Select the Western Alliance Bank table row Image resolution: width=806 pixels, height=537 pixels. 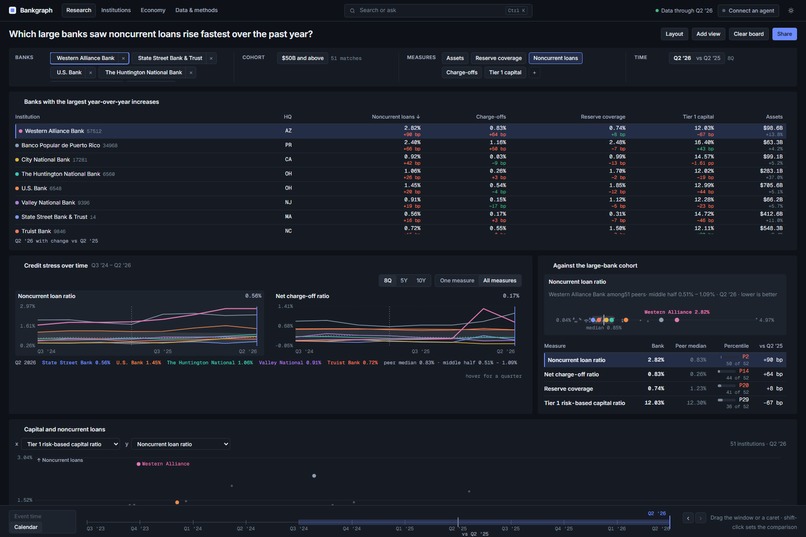click(x=400, y=131)
